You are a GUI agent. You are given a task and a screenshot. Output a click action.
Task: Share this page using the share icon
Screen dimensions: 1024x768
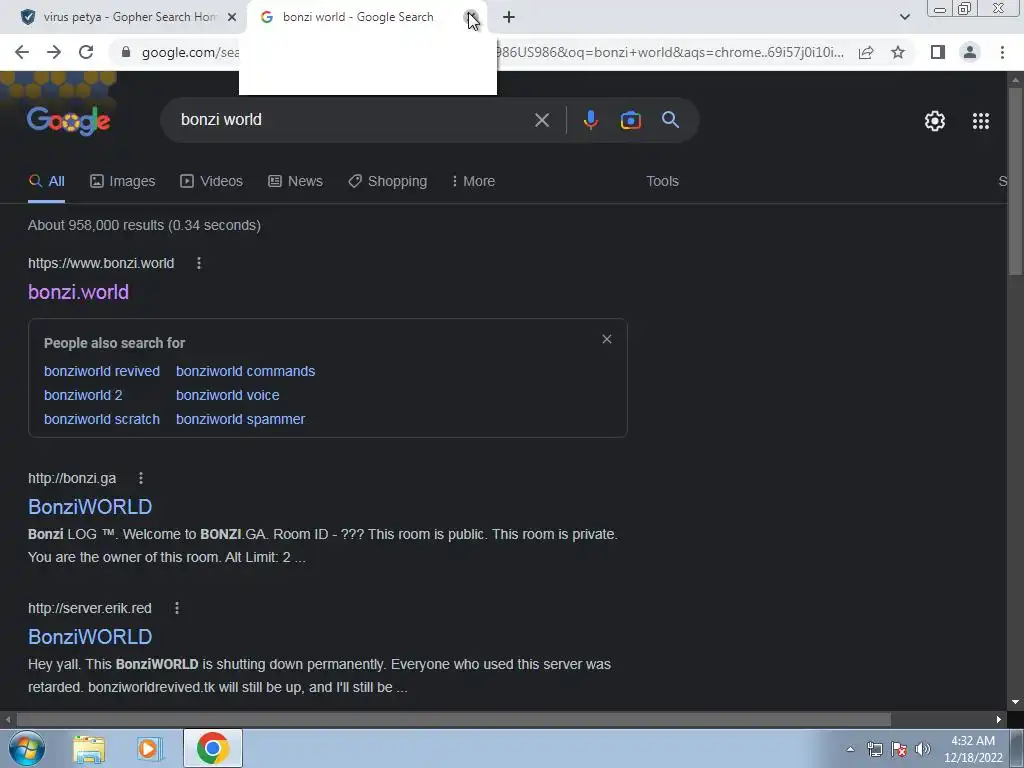click(866, 52)
